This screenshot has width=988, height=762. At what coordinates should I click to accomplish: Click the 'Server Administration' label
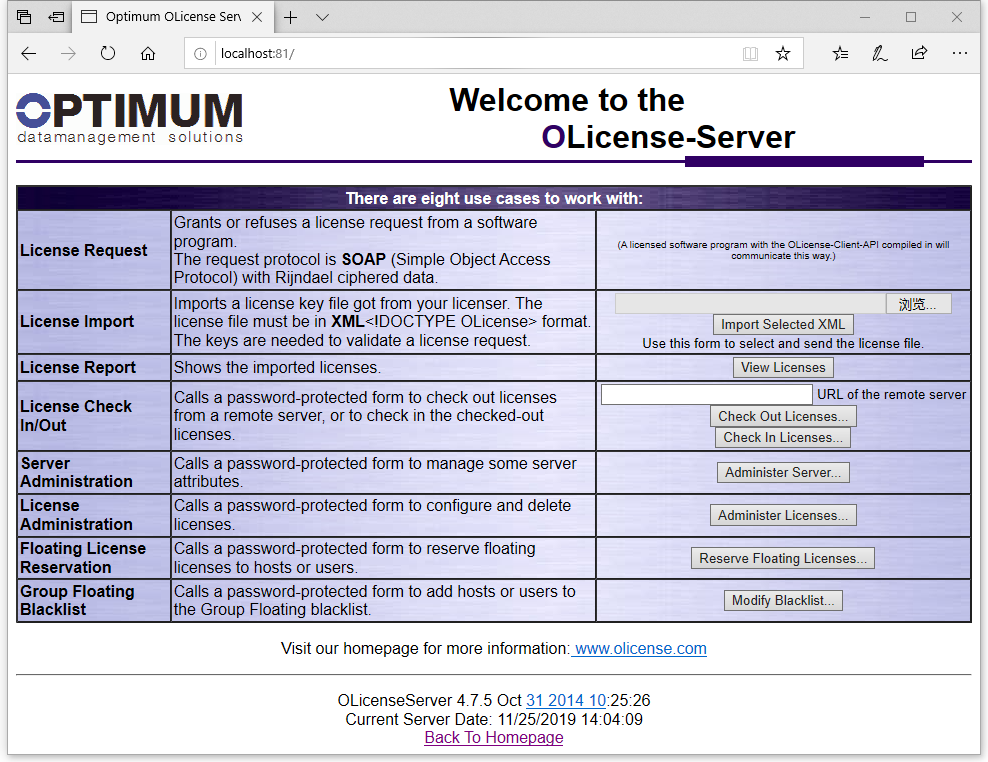[76, 472]
